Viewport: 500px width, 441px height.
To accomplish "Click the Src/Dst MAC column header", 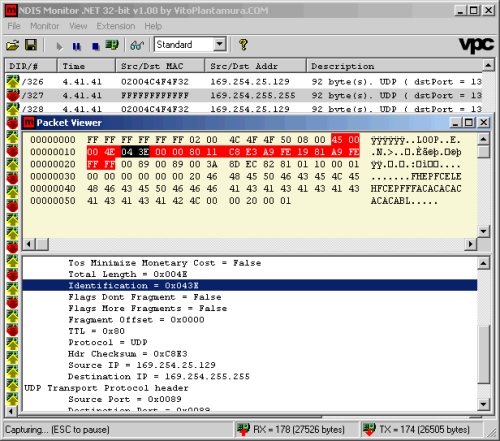I will (x=160, y=66).
